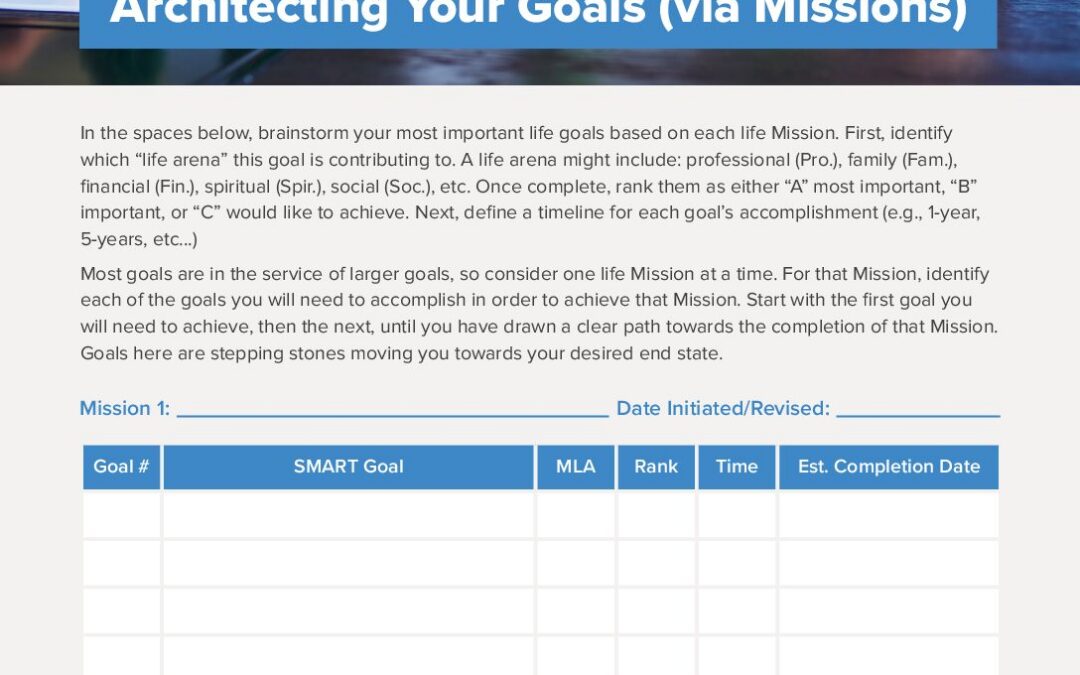Select the first row's Rank cell
Viewport: 1080px width, 675px height.
pyautogui.click(x=656, y=515)
